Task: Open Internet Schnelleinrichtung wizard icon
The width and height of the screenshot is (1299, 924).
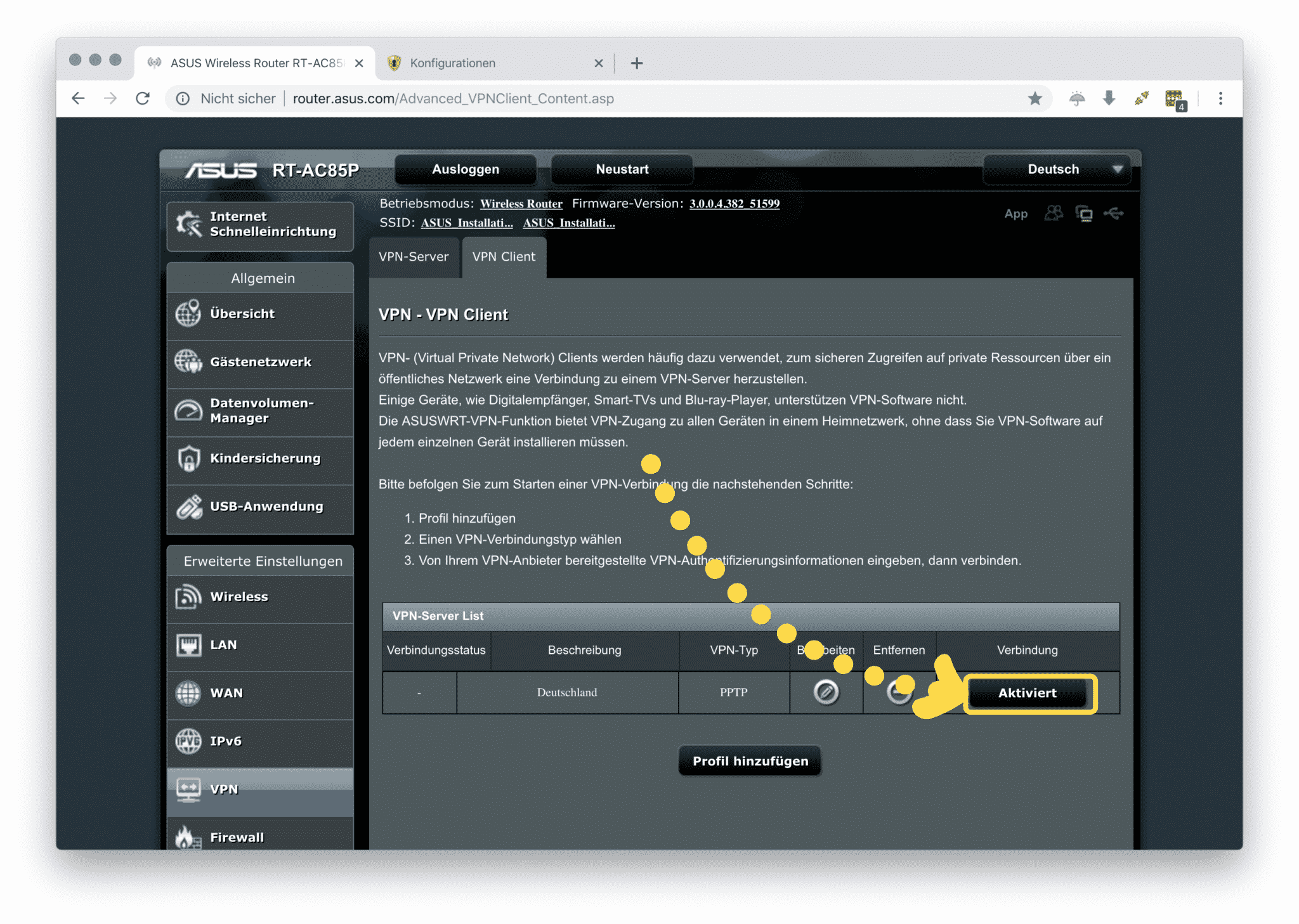Action: tap(188, 224)
